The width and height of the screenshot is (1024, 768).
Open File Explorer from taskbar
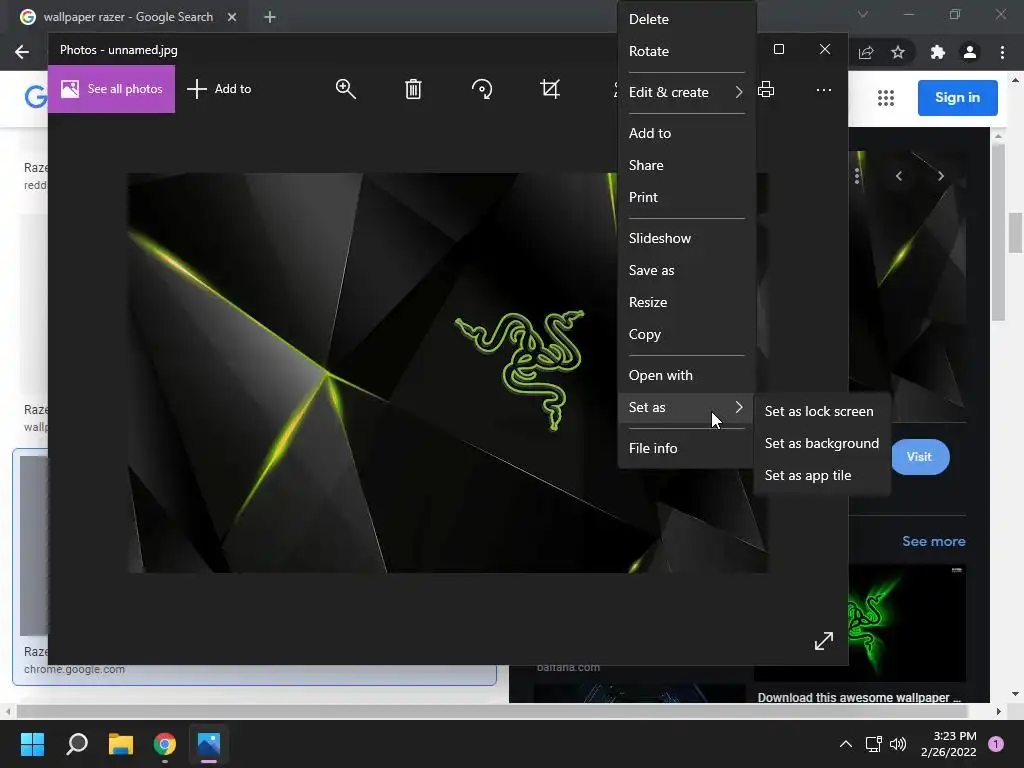pos(121,744)
